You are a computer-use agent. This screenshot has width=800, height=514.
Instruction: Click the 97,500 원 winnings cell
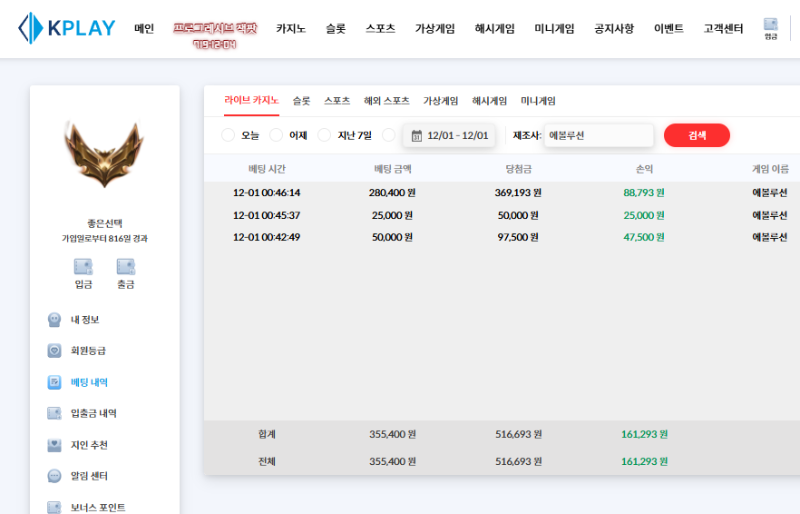point(518,237)
